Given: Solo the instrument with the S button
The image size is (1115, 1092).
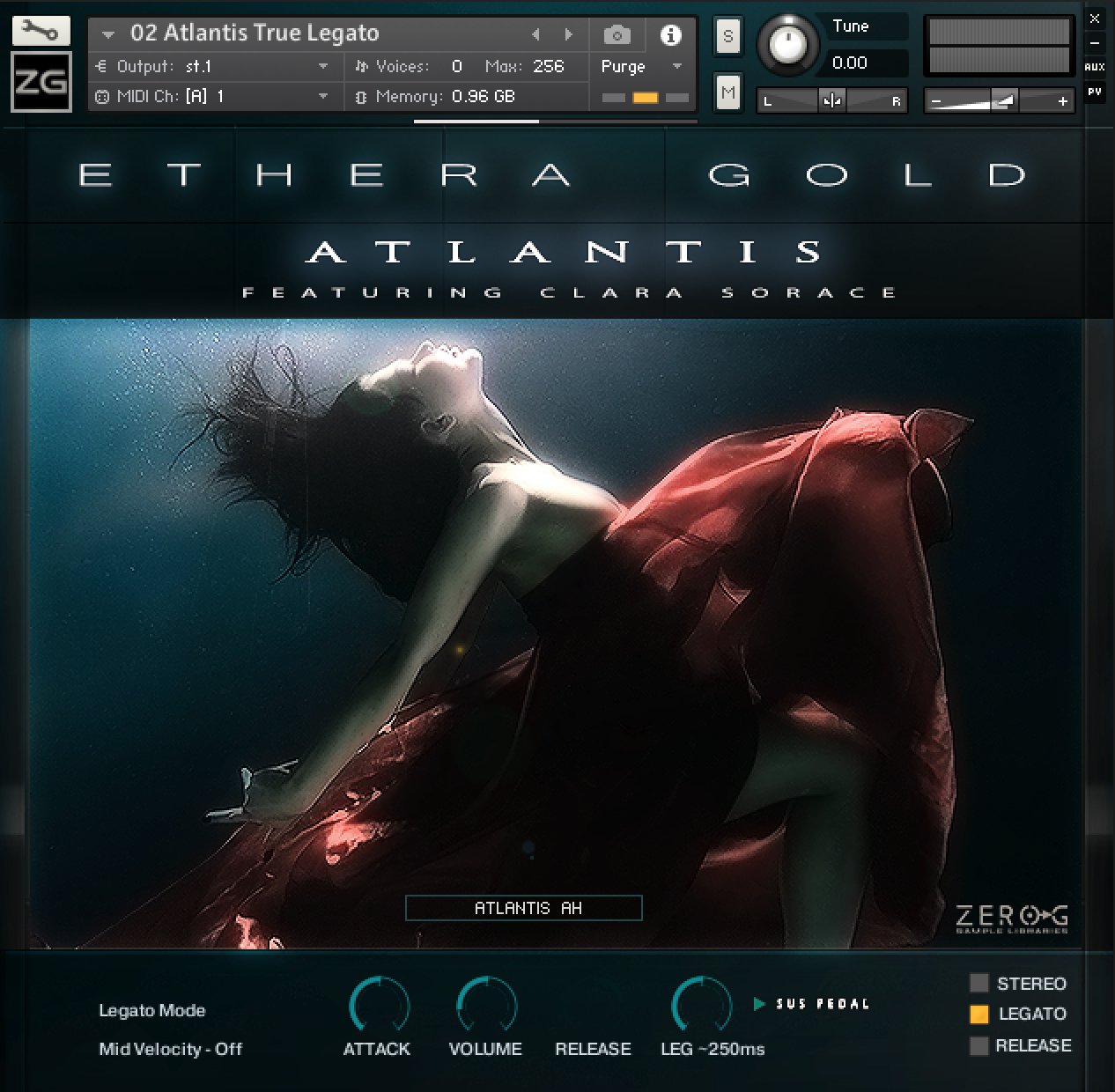Looking at the screenshot, I should point(727,36).
